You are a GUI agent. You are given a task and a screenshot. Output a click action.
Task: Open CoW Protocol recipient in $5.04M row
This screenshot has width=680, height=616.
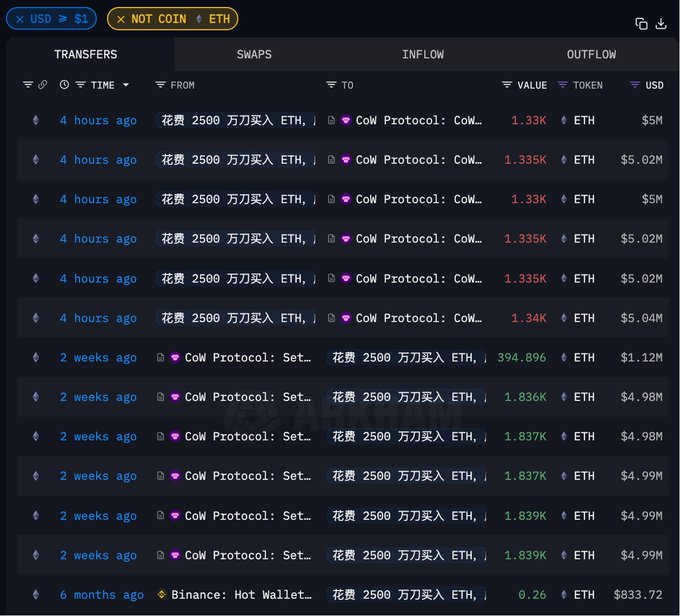coord(418,318)
